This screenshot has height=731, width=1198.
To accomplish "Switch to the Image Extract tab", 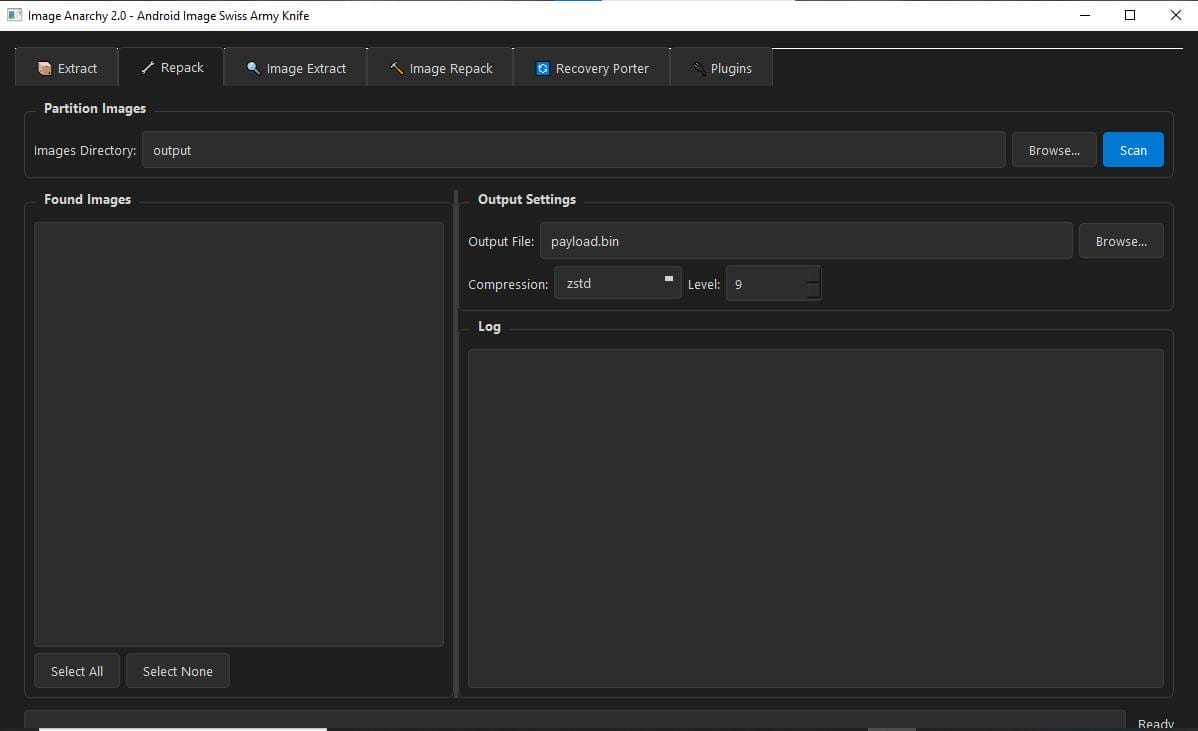I will tap(295, 68).
